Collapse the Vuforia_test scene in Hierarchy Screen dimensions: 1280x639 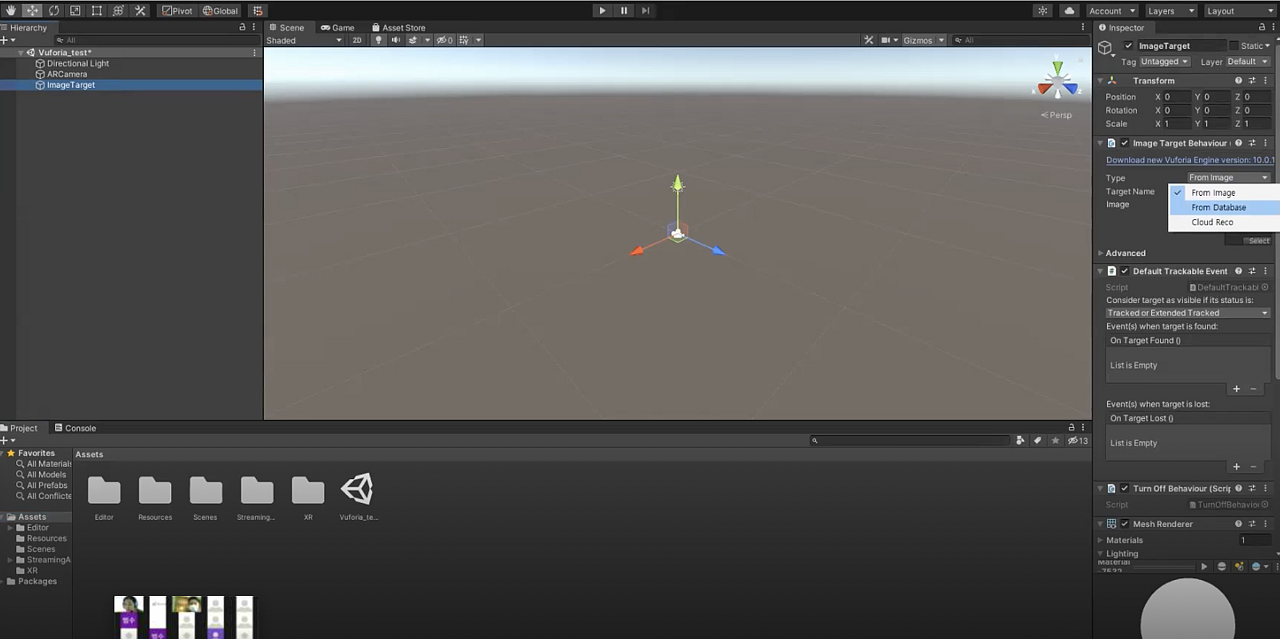coord(21,52)
